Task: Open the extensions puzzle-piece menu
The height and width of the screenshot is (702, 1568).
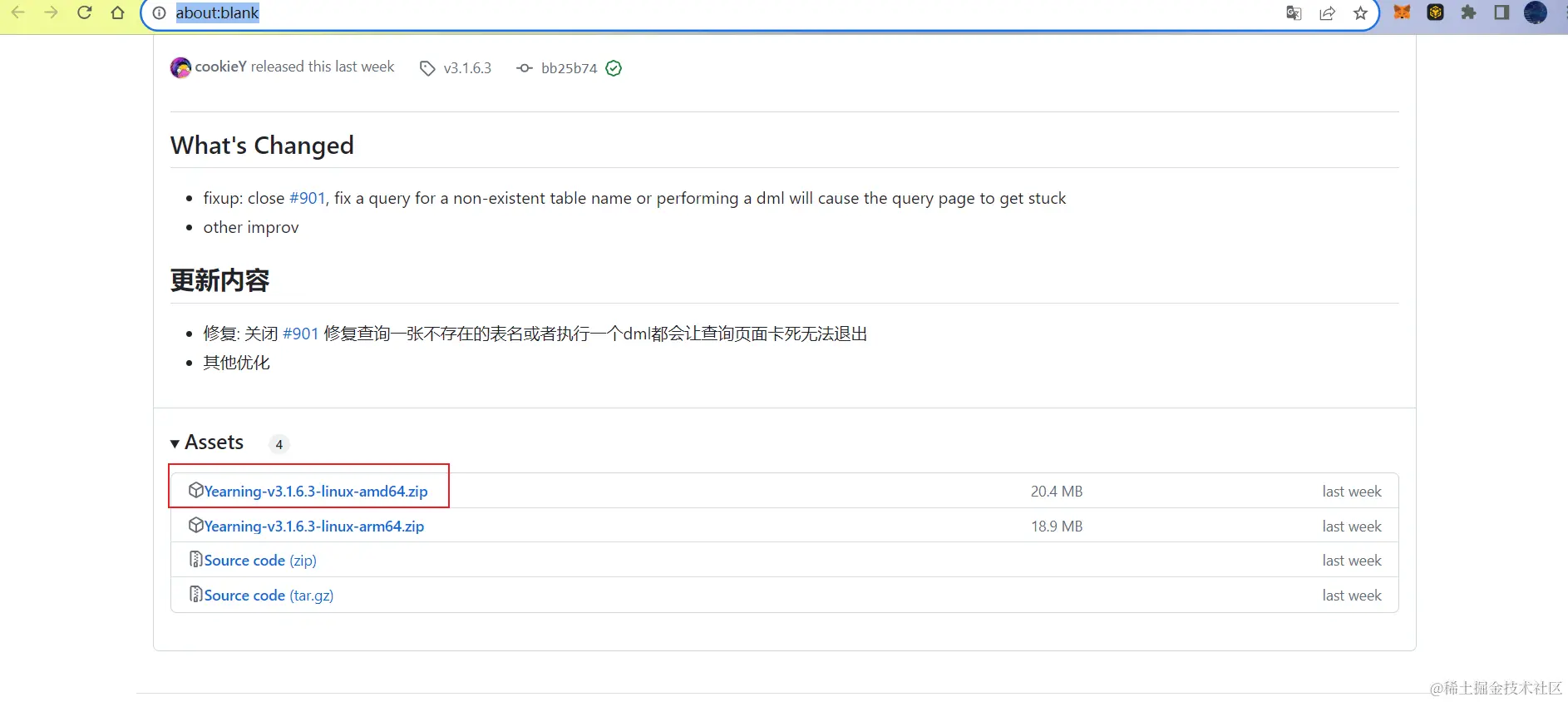Action: (x=1468, y=12)
